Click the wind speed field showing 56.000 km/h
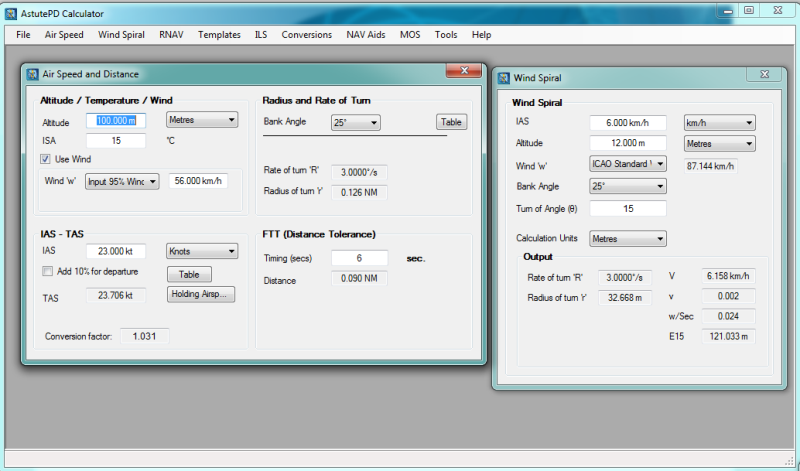The height and width of the screenshot is (471, 800). tap(198, 181)
